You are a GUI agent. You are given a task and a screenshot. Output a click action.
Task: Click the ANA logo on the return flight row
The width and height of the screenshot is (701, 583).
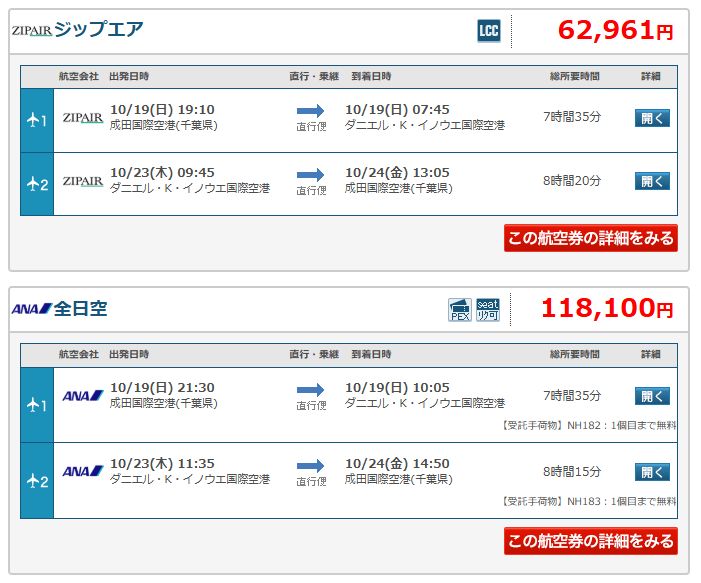[x=83, y=471]
